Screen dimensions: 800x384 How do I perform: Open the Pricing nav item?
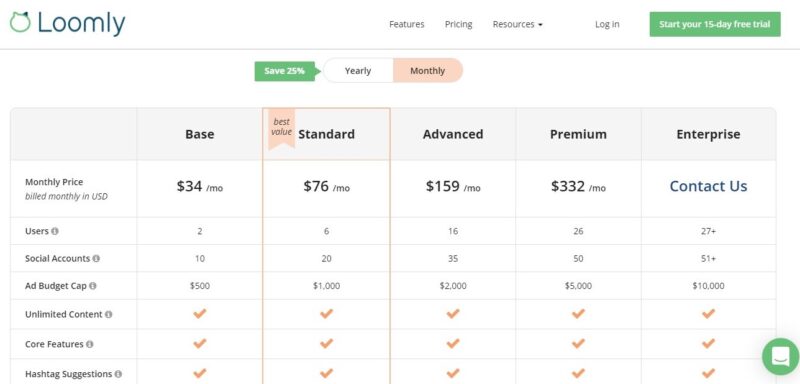(458, 24)
